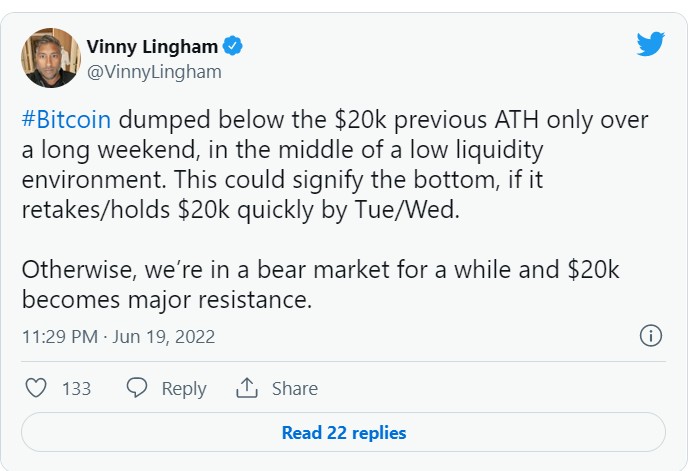Like the tweet with the heart icon

[36, 388]
